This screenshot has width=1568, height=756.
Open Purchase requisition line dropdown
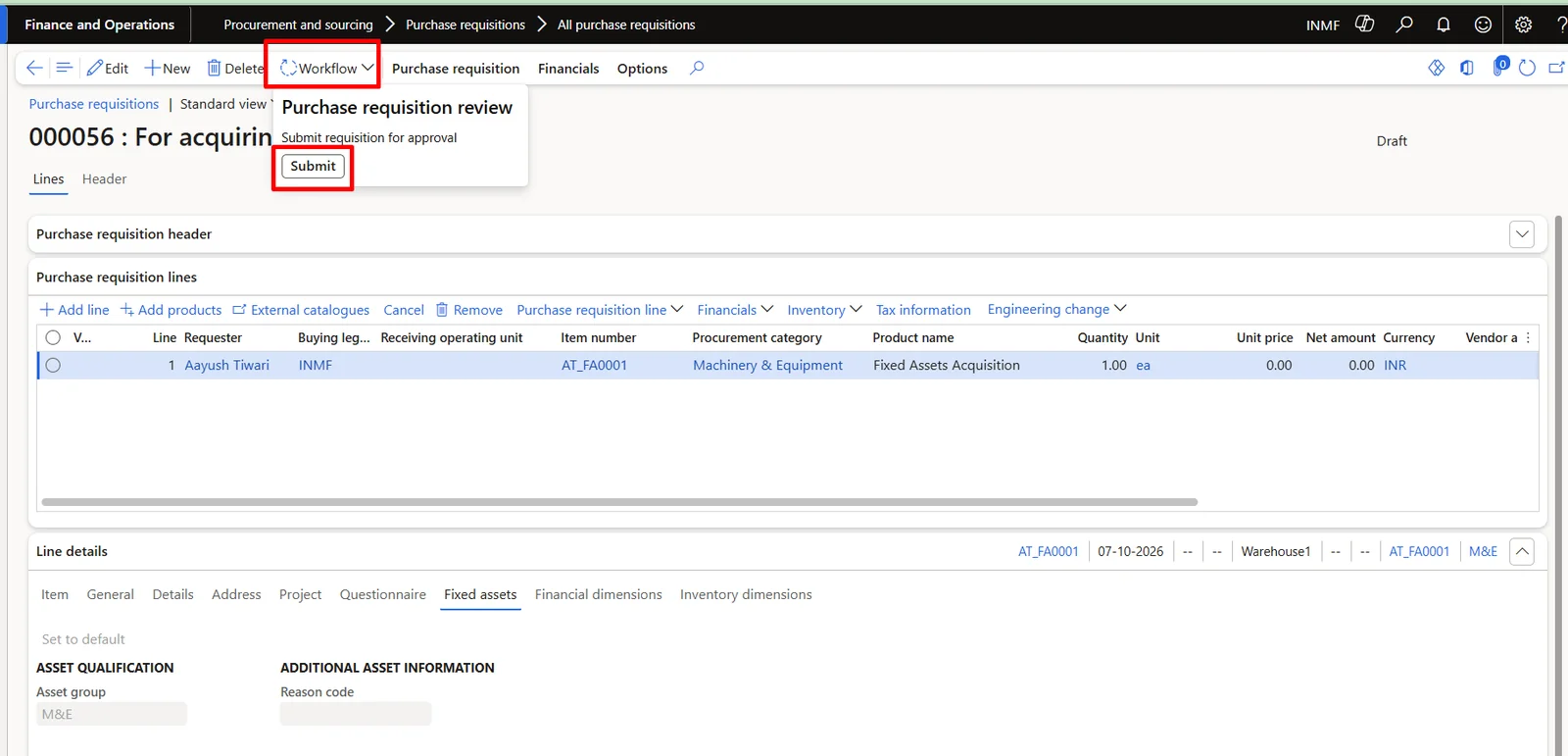600,310
